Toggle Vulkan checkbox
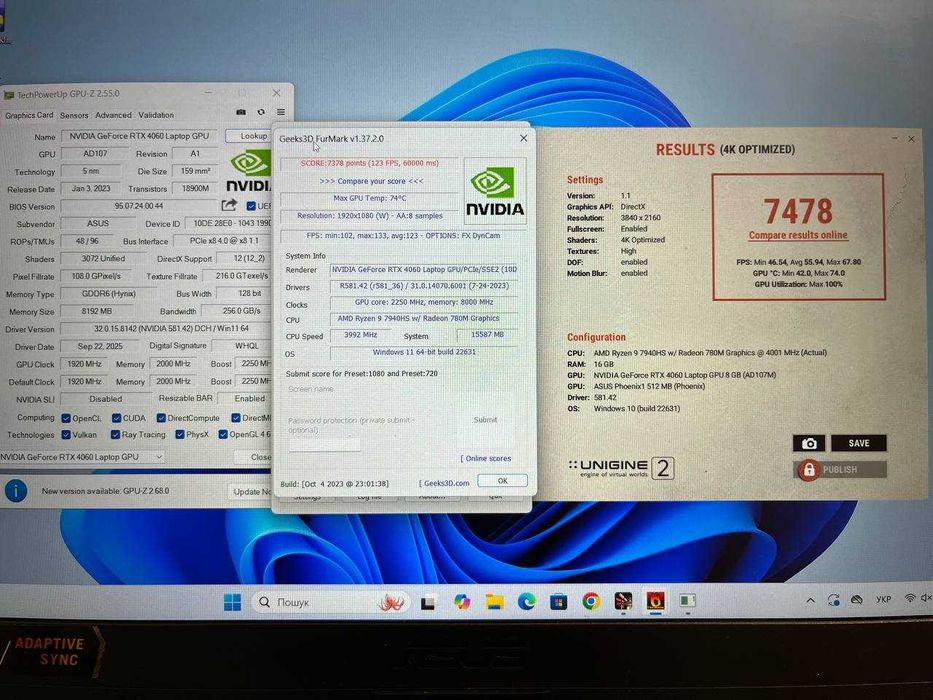933x700 pixels. pos(66,435)
